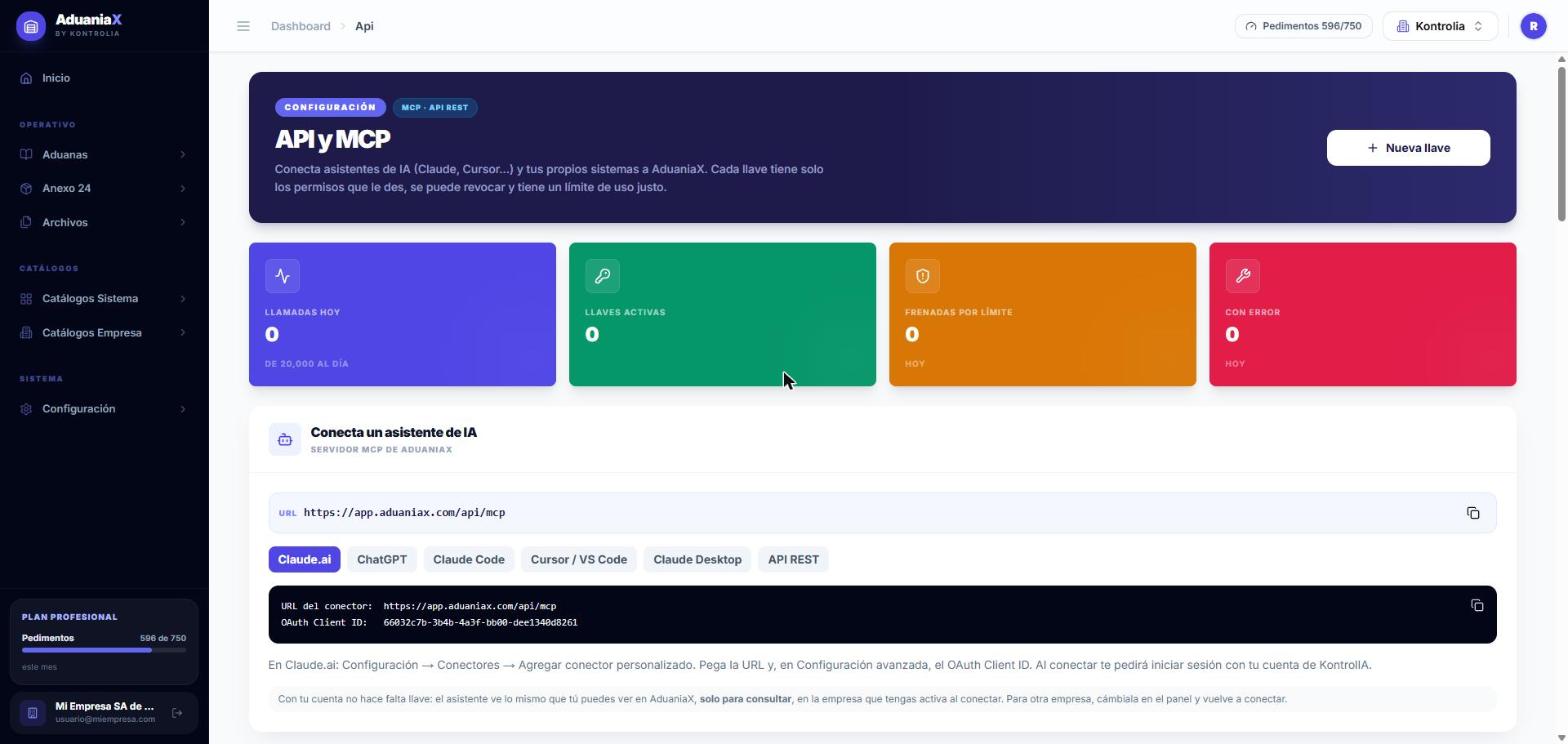Toggle the sidebar hamburger menu

(x=243, y=26)
